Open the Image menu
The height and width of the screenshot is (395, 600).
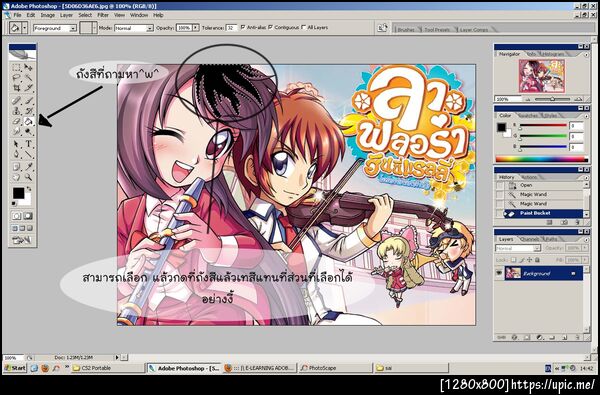tap(47, 15)
